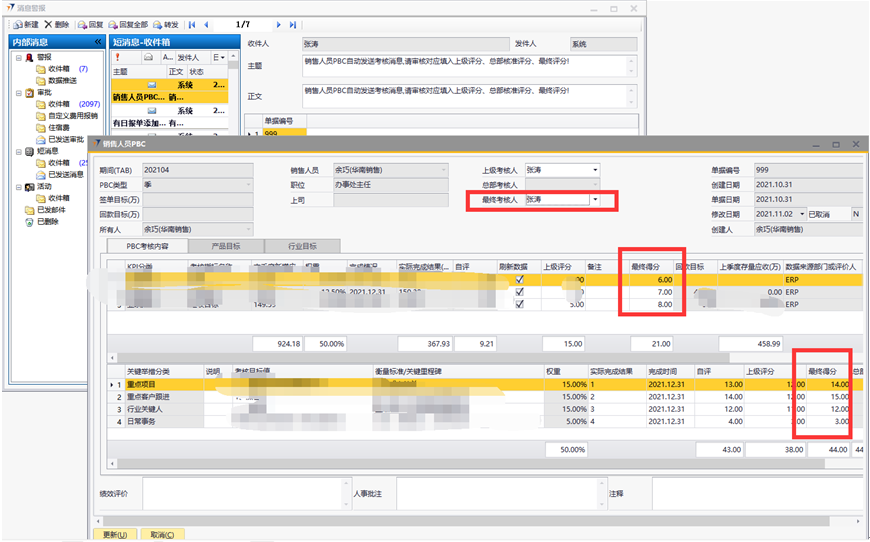This screenshot has height=542, width=870.
Task: Click the 绩效评价 text field
Action: 241,494
